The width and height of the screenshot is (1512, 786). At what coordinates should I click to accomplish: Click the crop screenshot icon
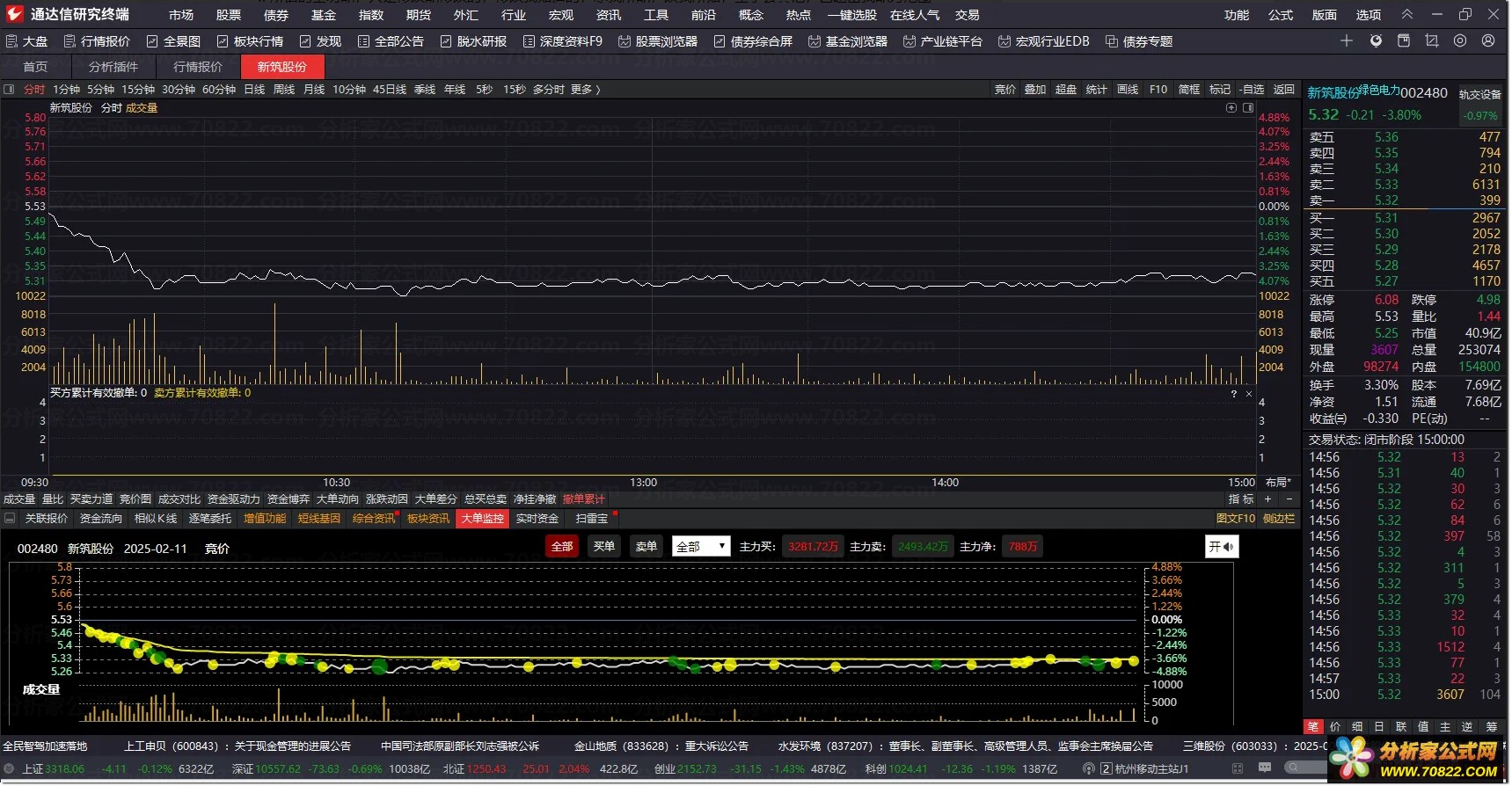click(1432, 40)
